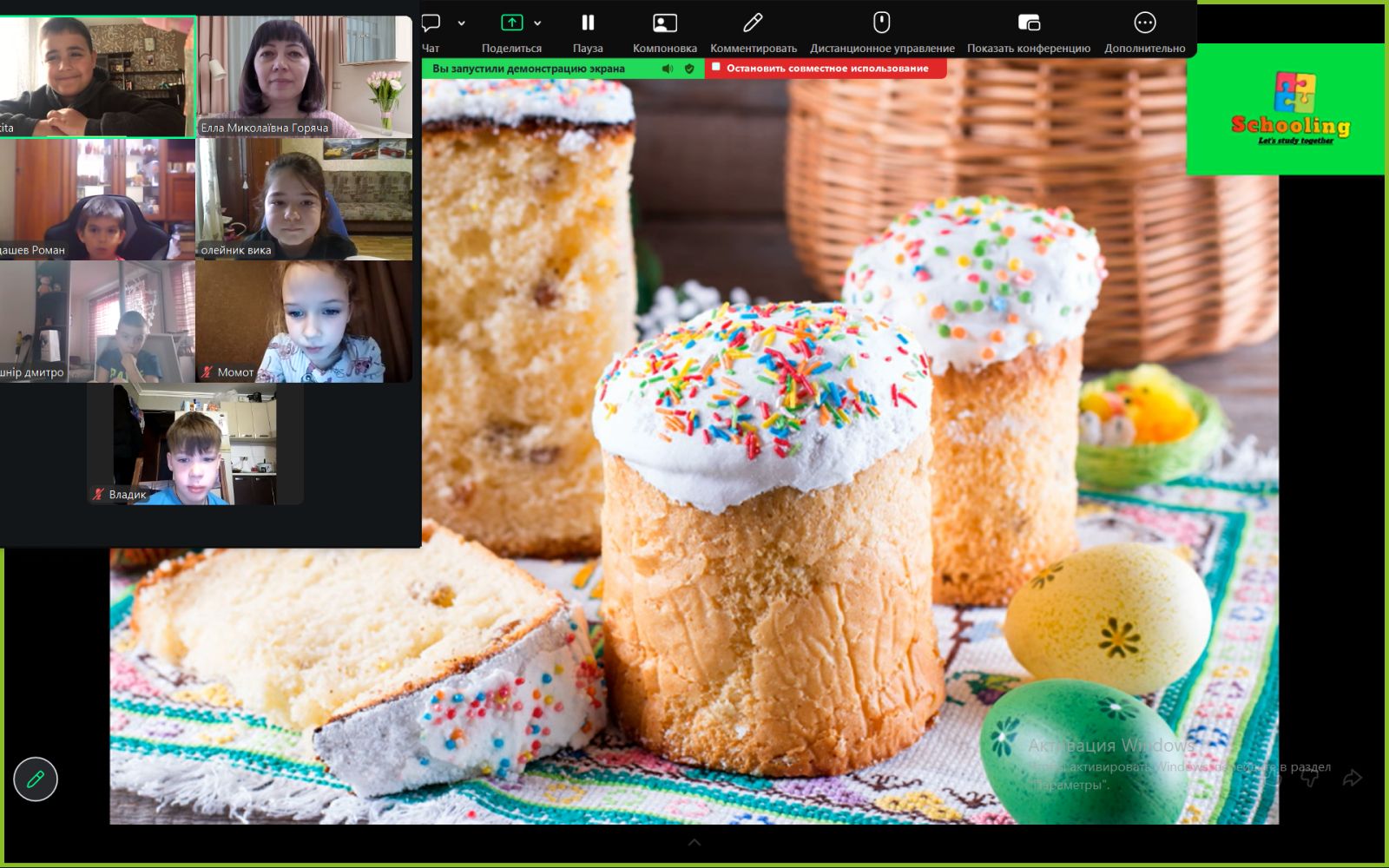Click the green security shield icon
The height and width of the screenshot is (868, 1389).
click(689, 69)
